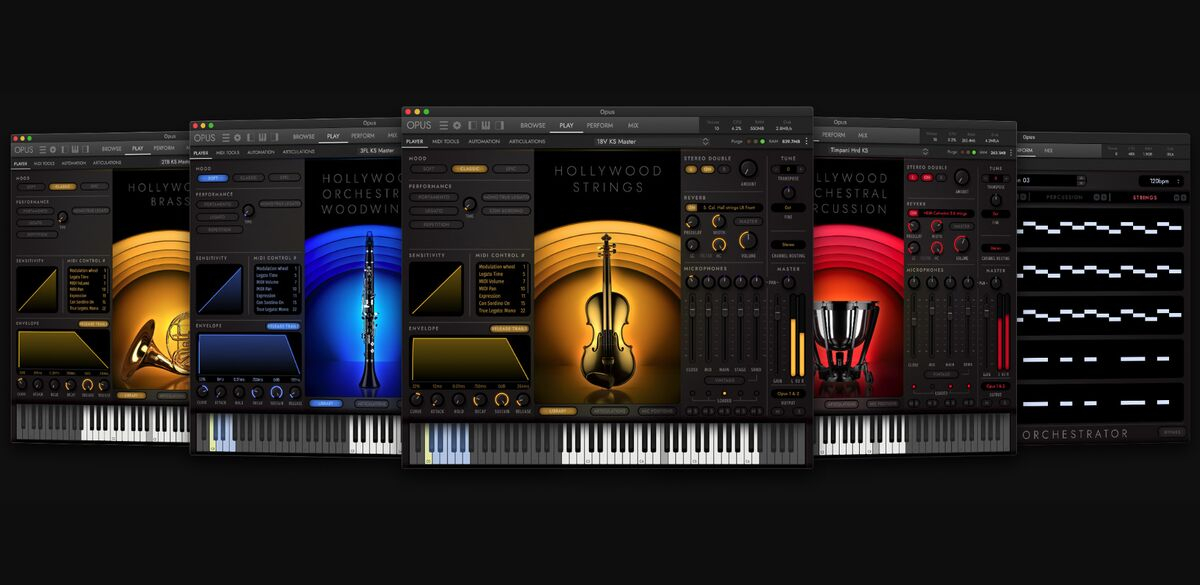Toggle reverb ON in the Hollywood Strings window
The image size is (1200, 585).
point(691,207)
